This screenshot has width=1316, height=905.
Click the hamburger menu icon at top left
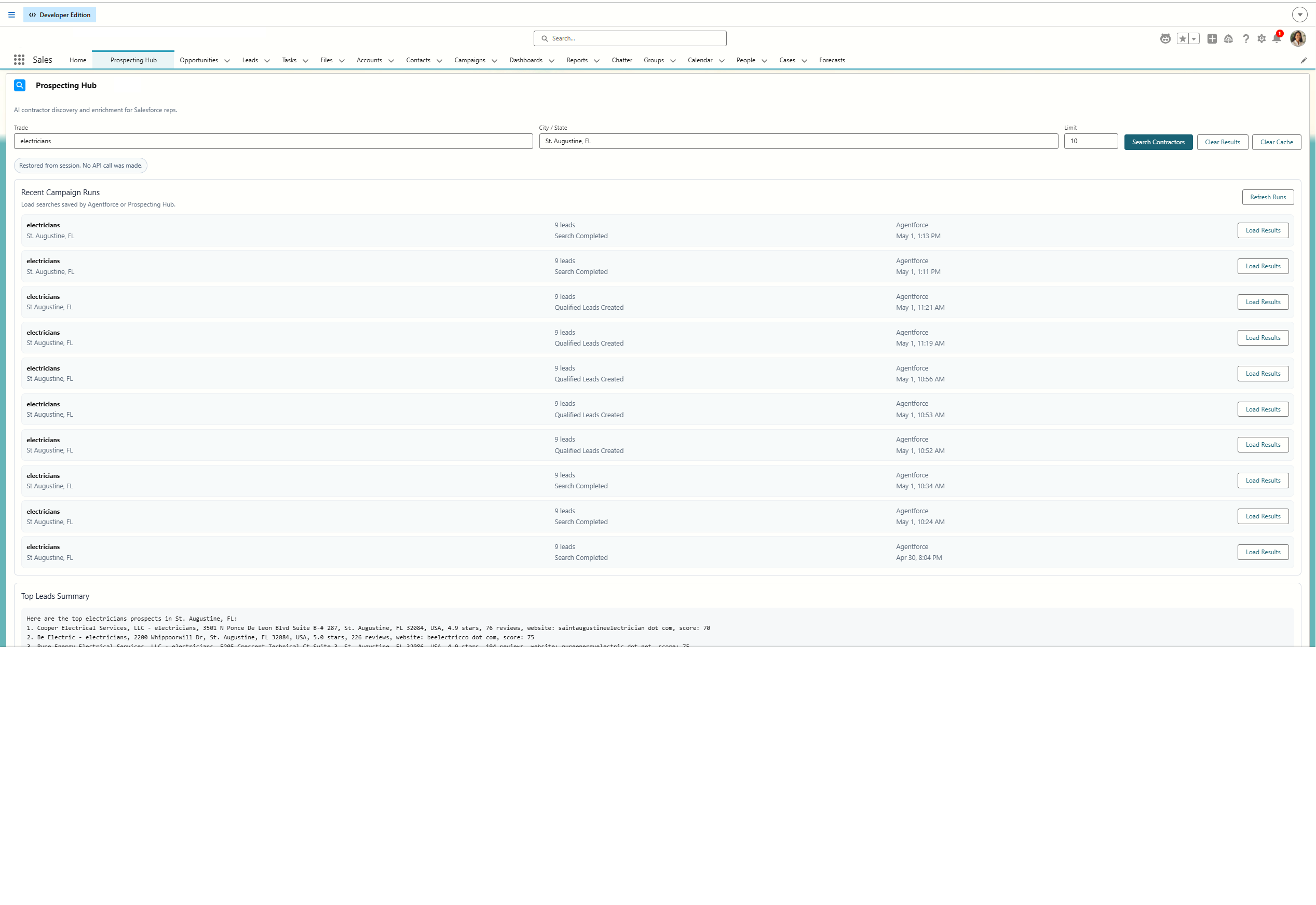[11, 15]
